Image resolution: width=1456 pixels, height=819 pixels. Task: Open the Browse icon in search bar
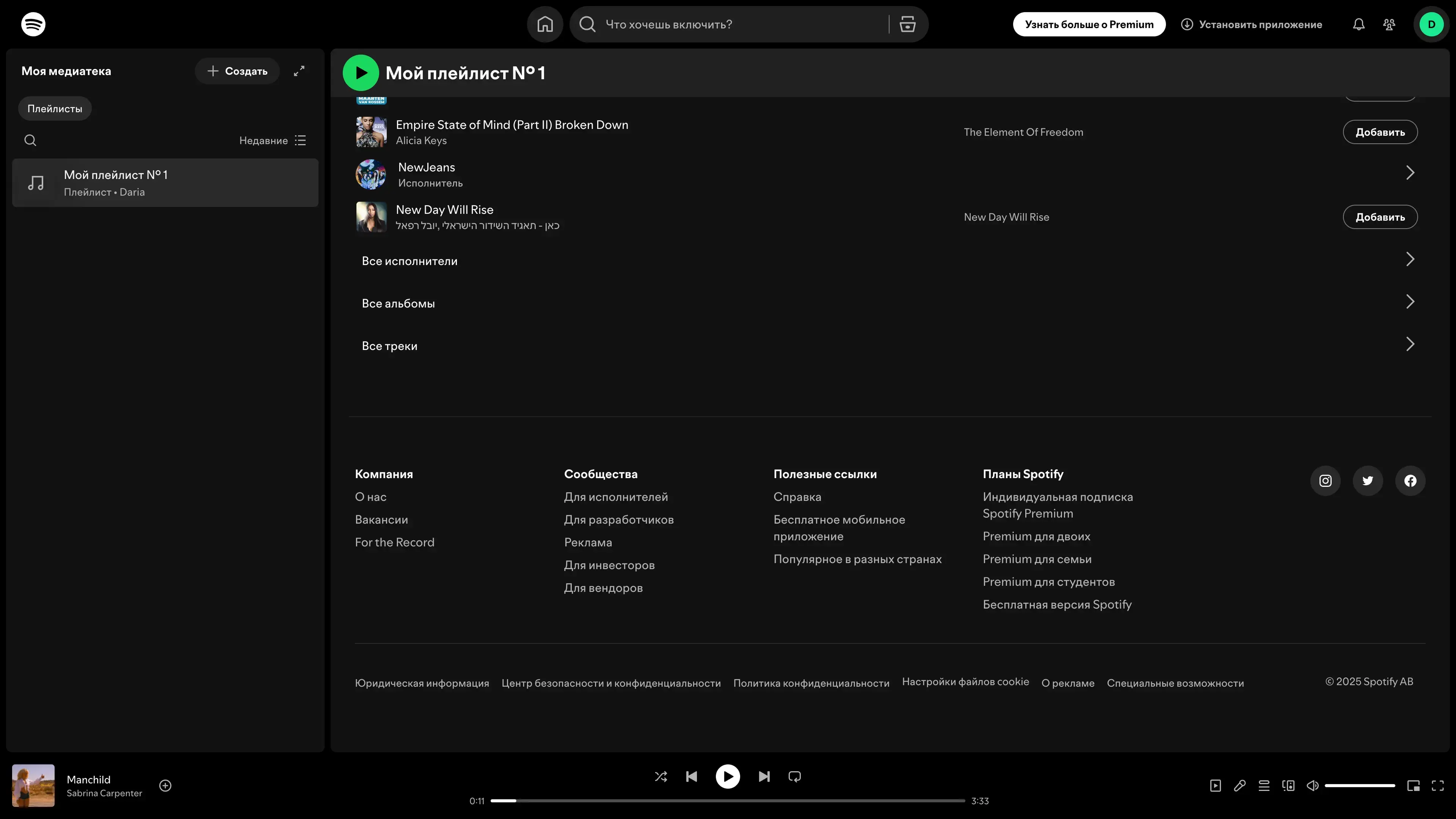point(907,24)
